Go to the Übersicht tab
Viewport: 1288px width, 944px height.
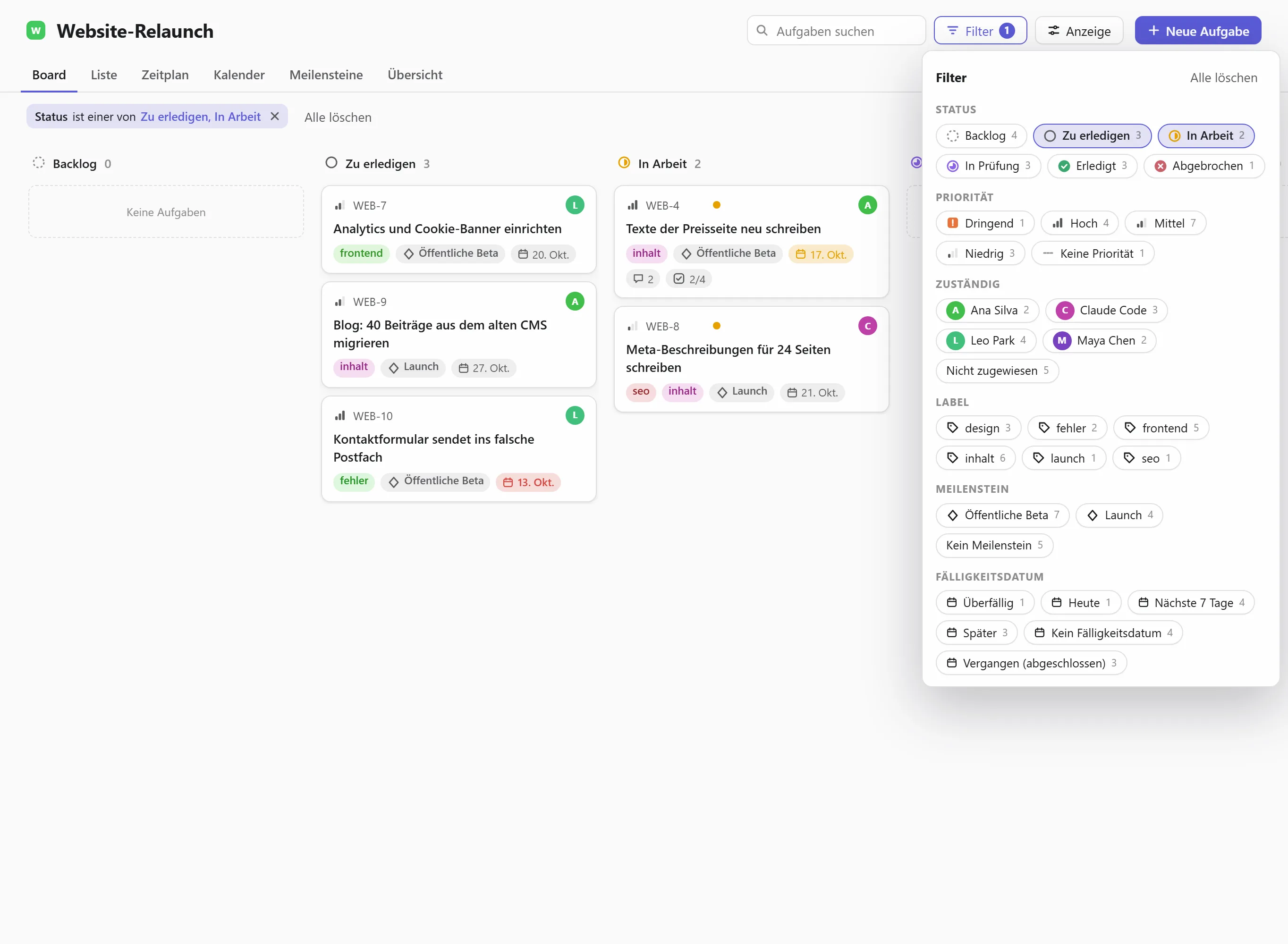click(x=415, y=75)
